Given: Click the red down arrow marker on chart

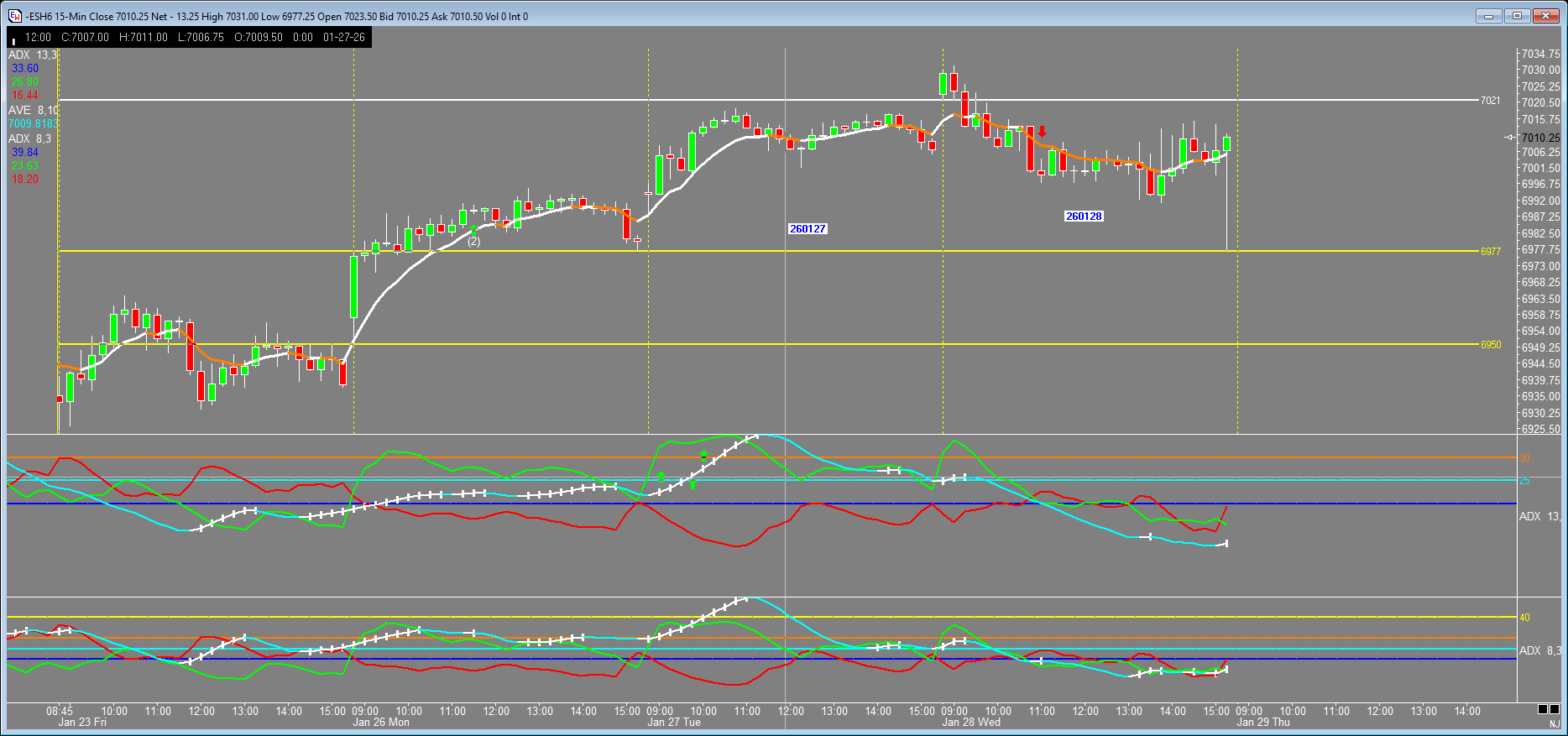Looking at the screenshot, I should point(1042,132).
